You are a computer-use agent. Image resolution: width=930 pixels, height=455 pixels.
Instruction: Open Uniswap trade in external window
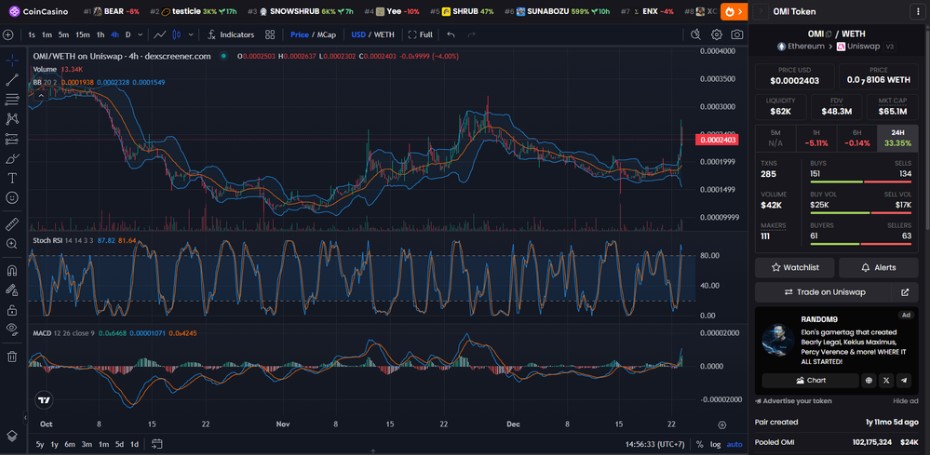tap(905, 292)
